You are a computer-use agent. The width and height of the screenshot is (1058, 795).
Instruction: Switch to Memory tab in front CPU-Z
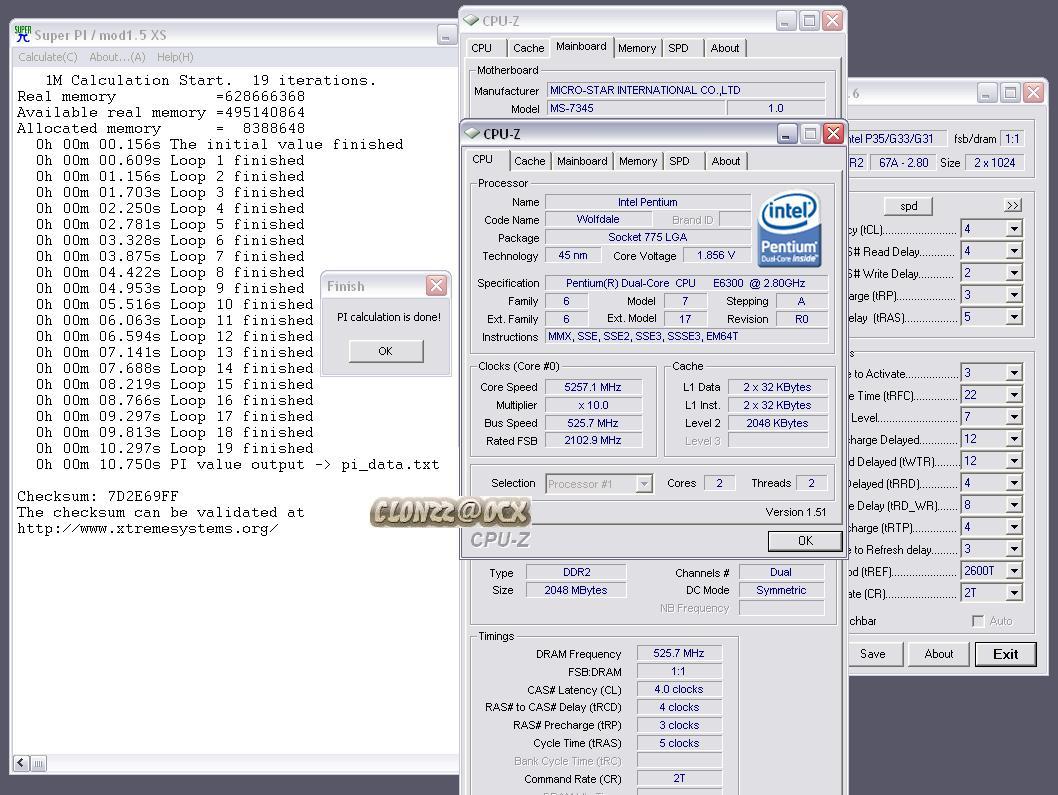pos(638,161)
